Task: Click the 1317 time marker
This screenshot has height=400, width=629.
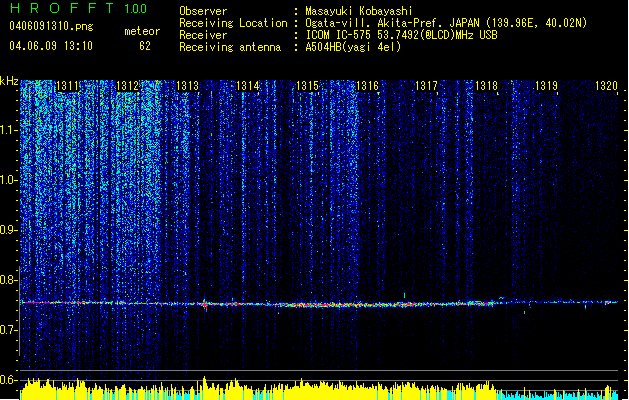Action: (426, 86)
